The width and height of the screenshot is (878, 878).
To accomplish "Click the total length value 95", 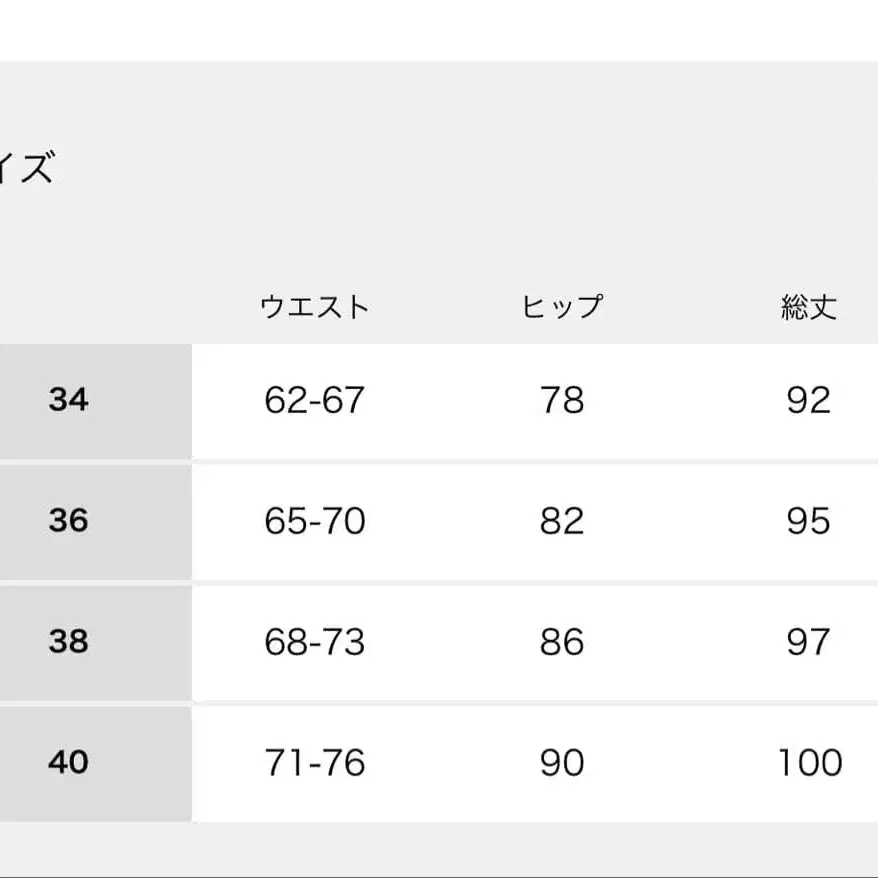I will (808, 522).
